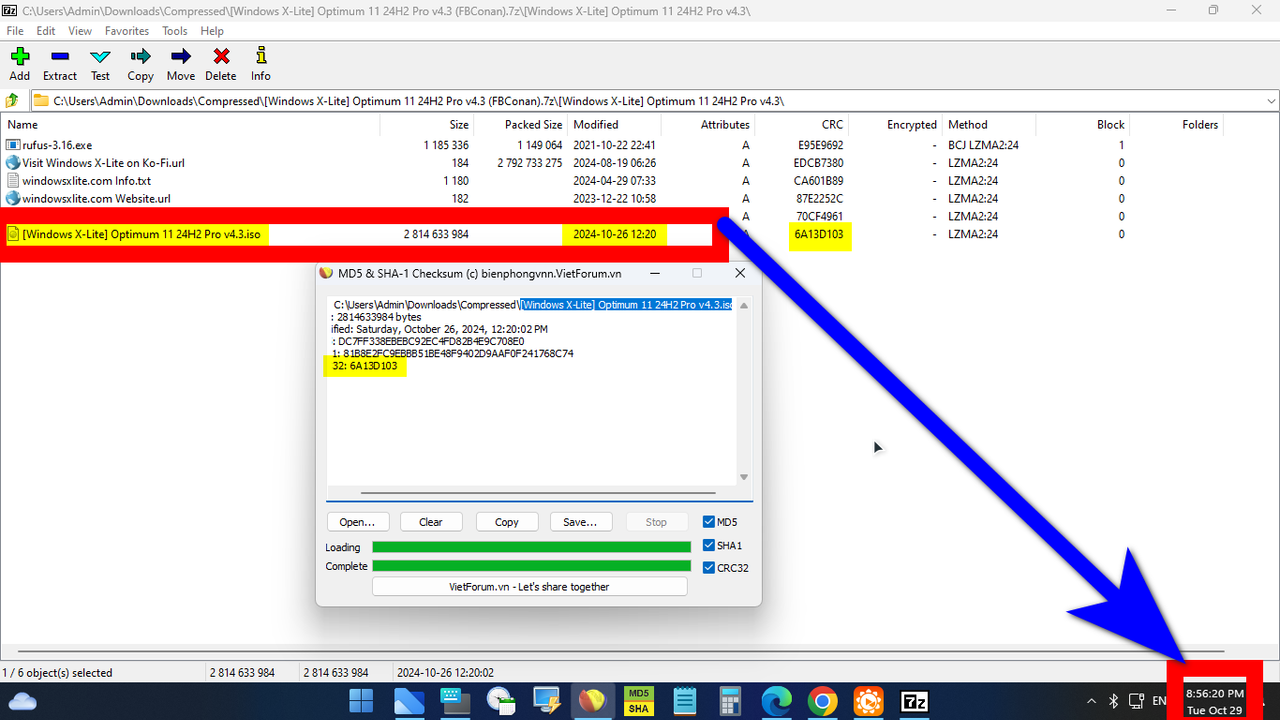
Task: Open the address bar path dropdown
Action: [x=1270, y=100]
